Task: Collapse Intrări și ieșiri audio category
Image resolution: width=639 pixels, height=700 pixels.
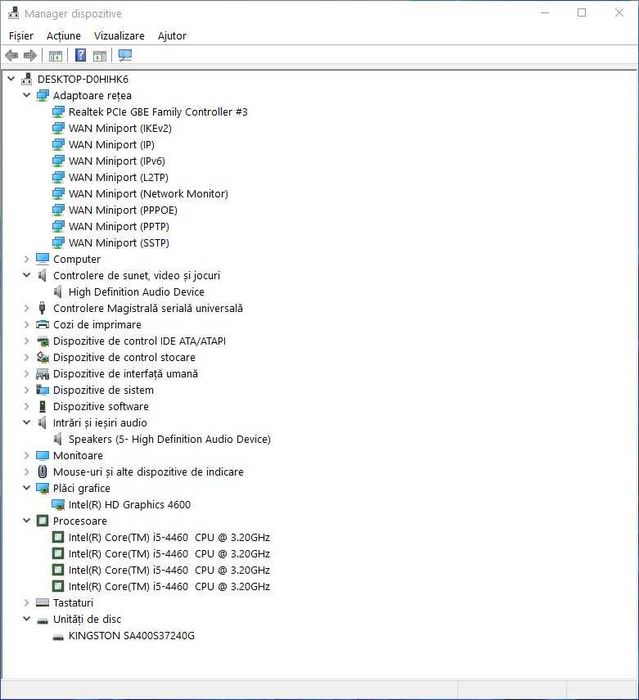Action: coord(27,423)
